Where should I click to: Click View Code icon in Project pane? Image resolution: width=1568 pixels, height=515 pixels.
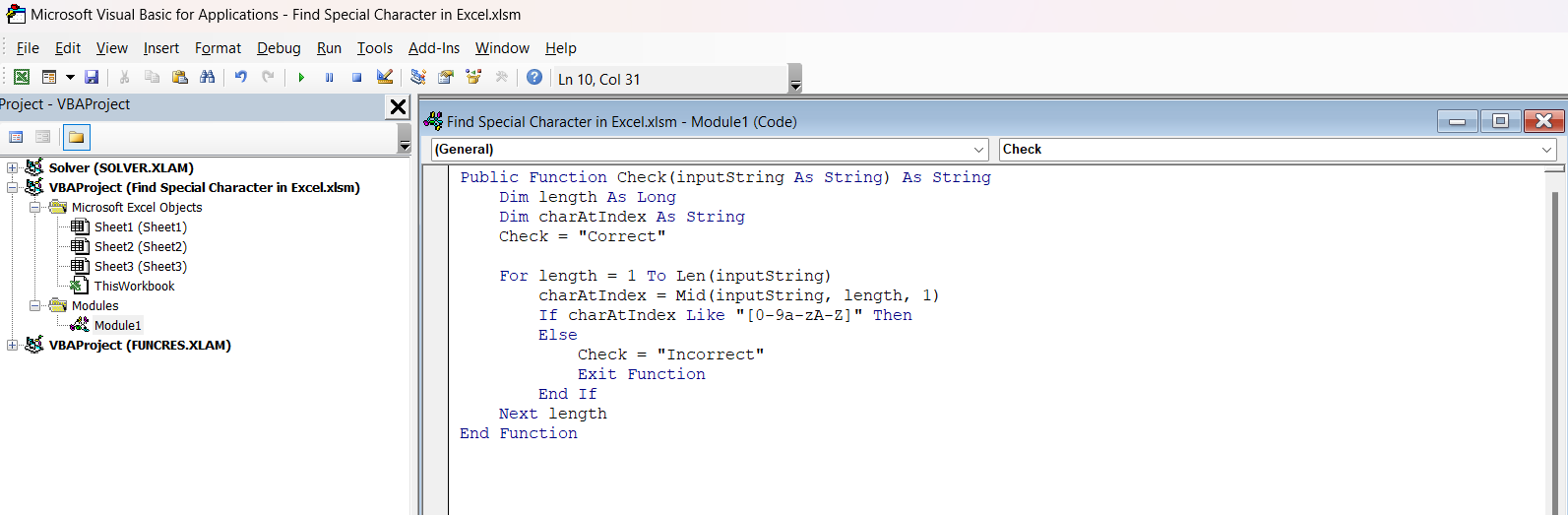[x=16, y=137]
